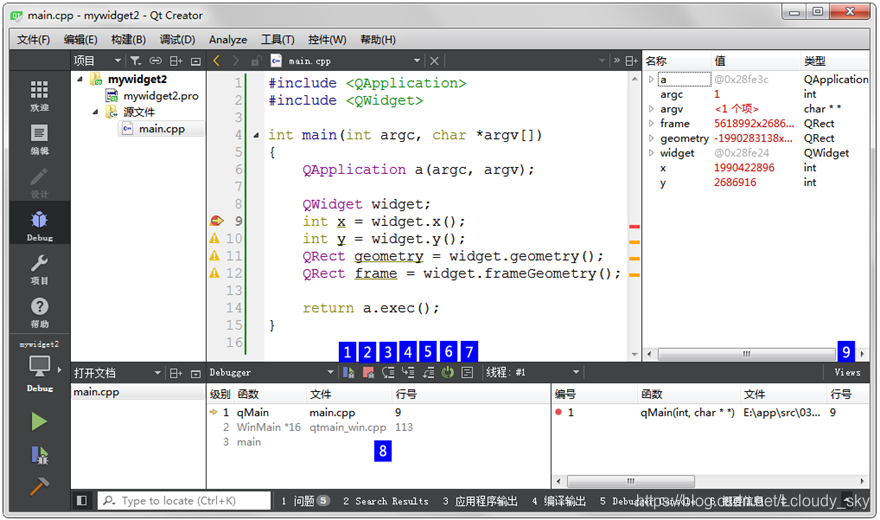
Task: Click the warning icon on line 12
Action: 215,273
